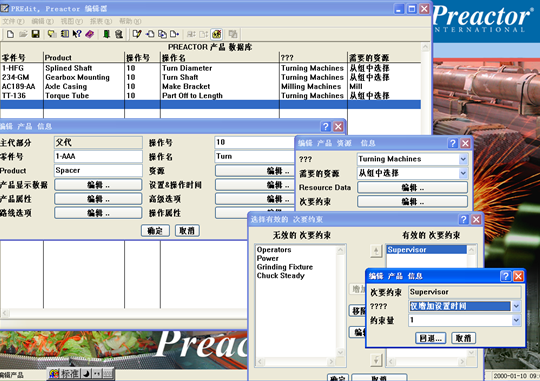
Task: Move constraint up with up-arrow button
Action: point(376,250)
